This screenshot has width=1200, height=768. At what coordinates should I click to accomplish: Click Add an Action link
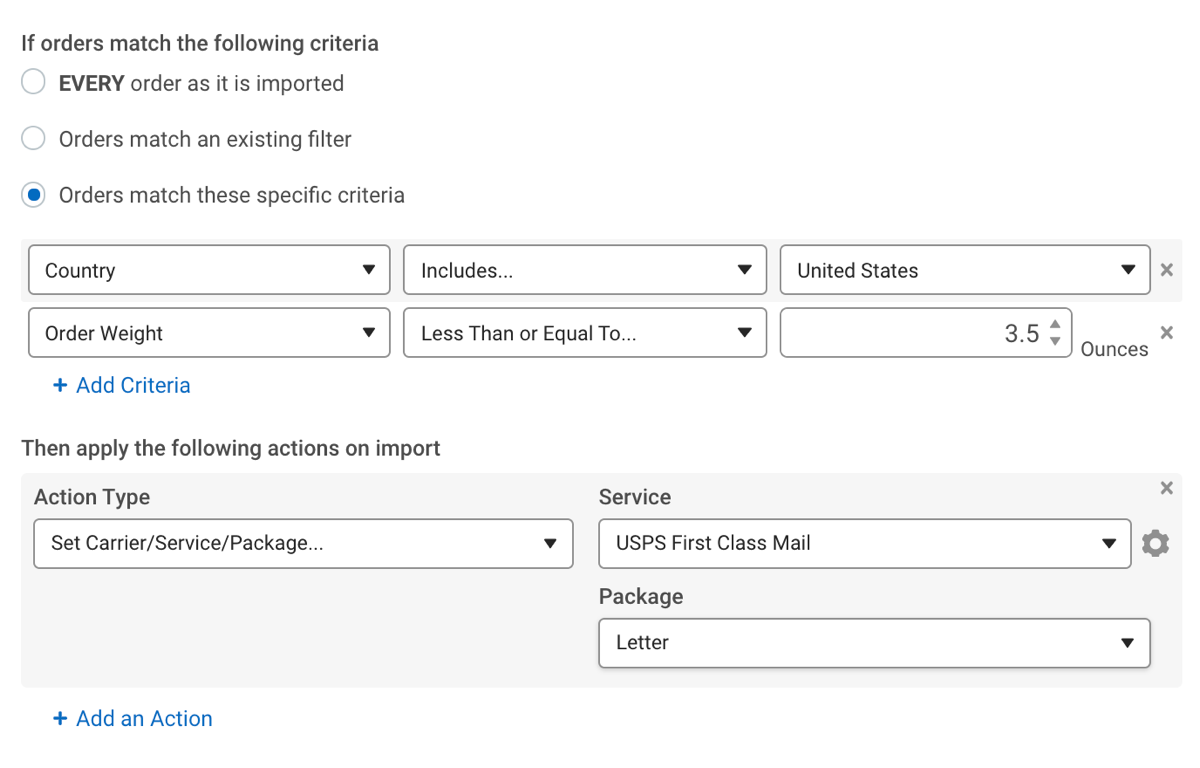coord(133,718)
